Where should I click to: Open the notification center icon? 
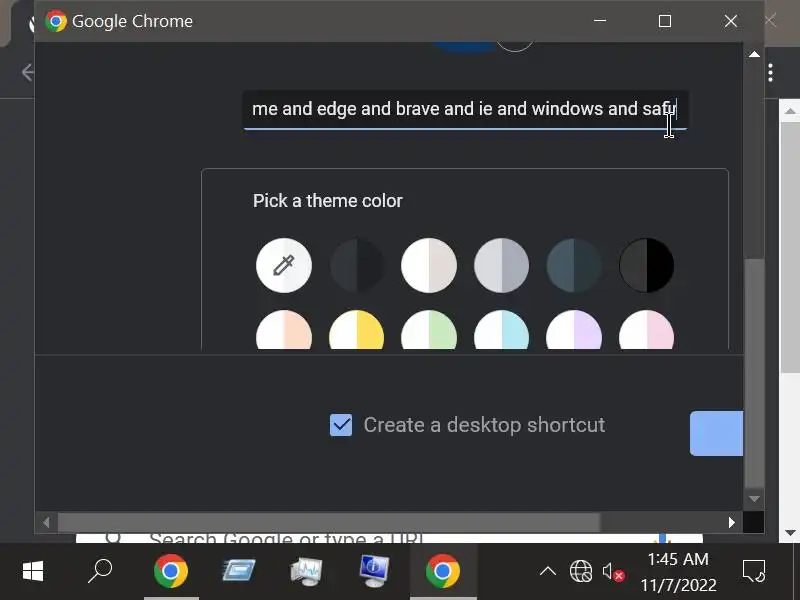coord(754,571)
